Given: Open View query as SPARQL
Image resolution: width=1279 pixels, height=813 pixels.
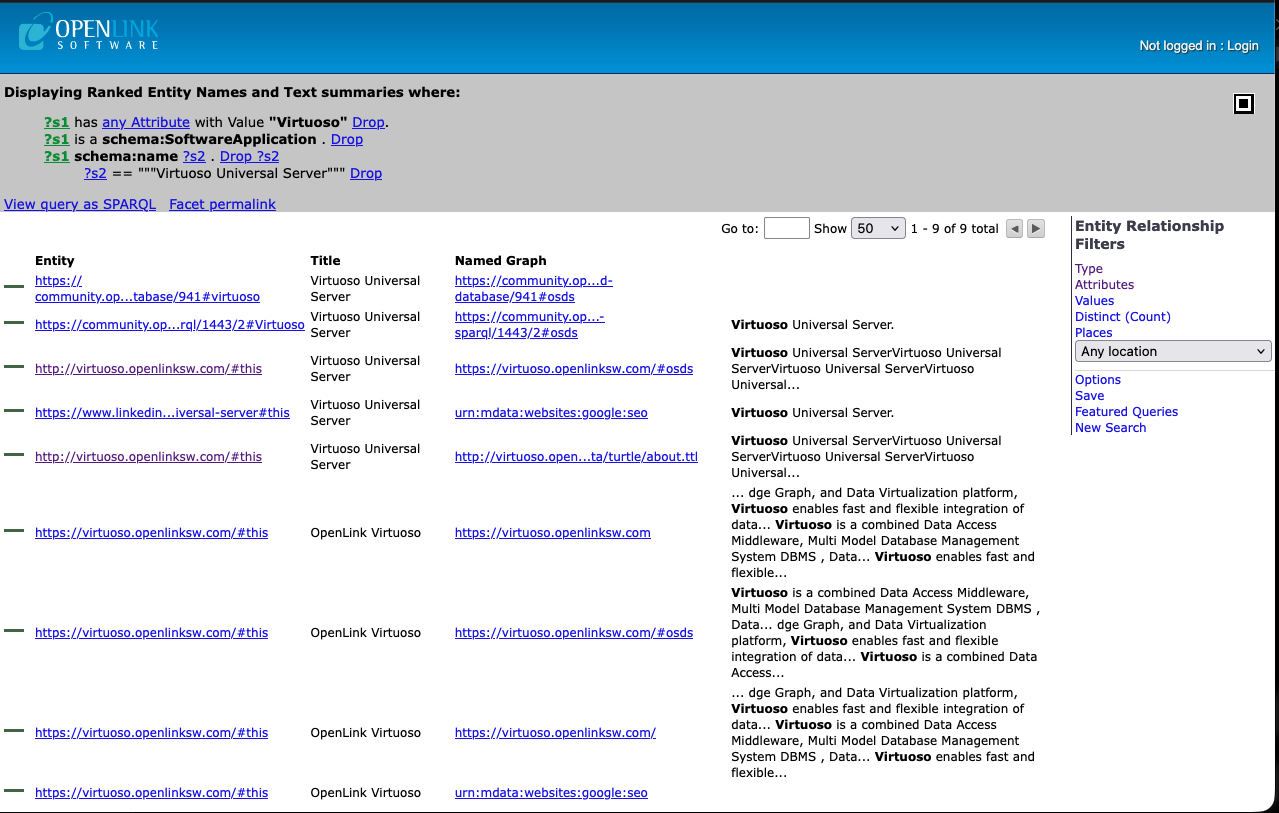Looking at the screenshot, I should pyautogui.click(x=80, y=204).
